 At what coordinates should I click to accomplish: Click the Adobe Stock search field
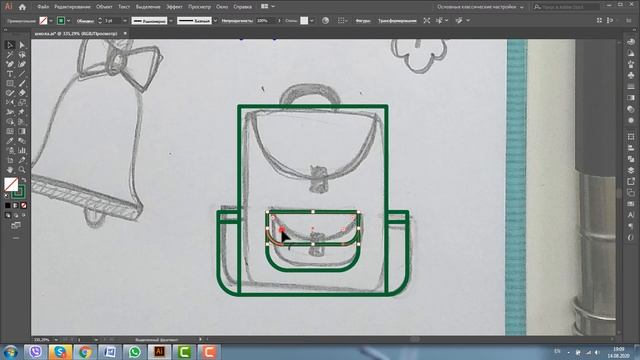[567, 7]
